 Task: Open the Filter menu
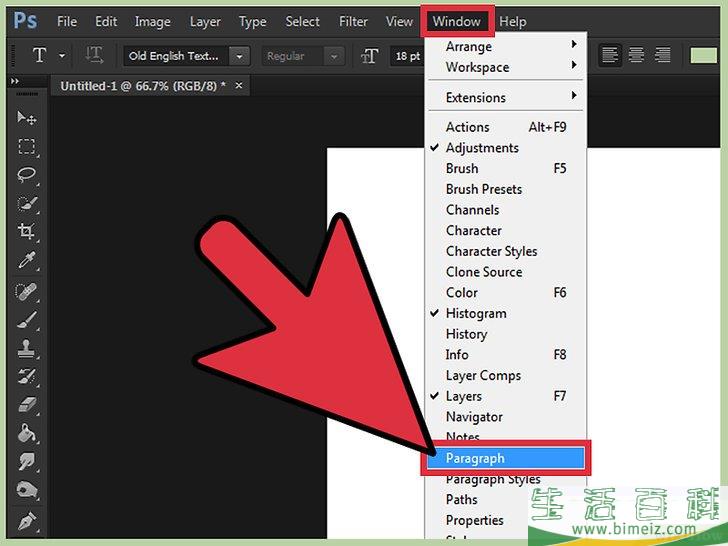(x=353, y=21)
